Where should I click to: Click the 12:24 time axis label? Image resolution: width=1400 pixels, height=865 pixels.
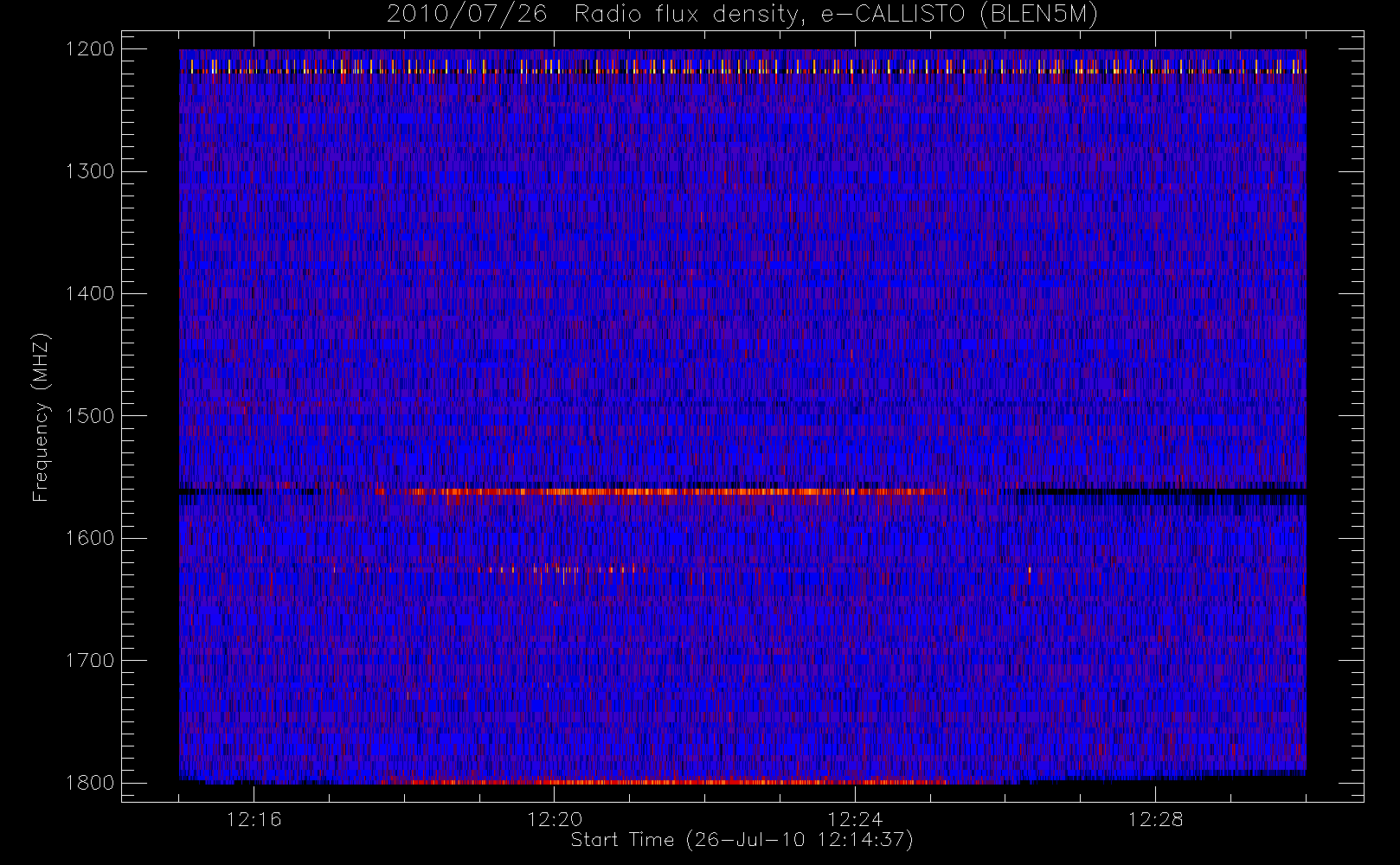click(855, 819)
